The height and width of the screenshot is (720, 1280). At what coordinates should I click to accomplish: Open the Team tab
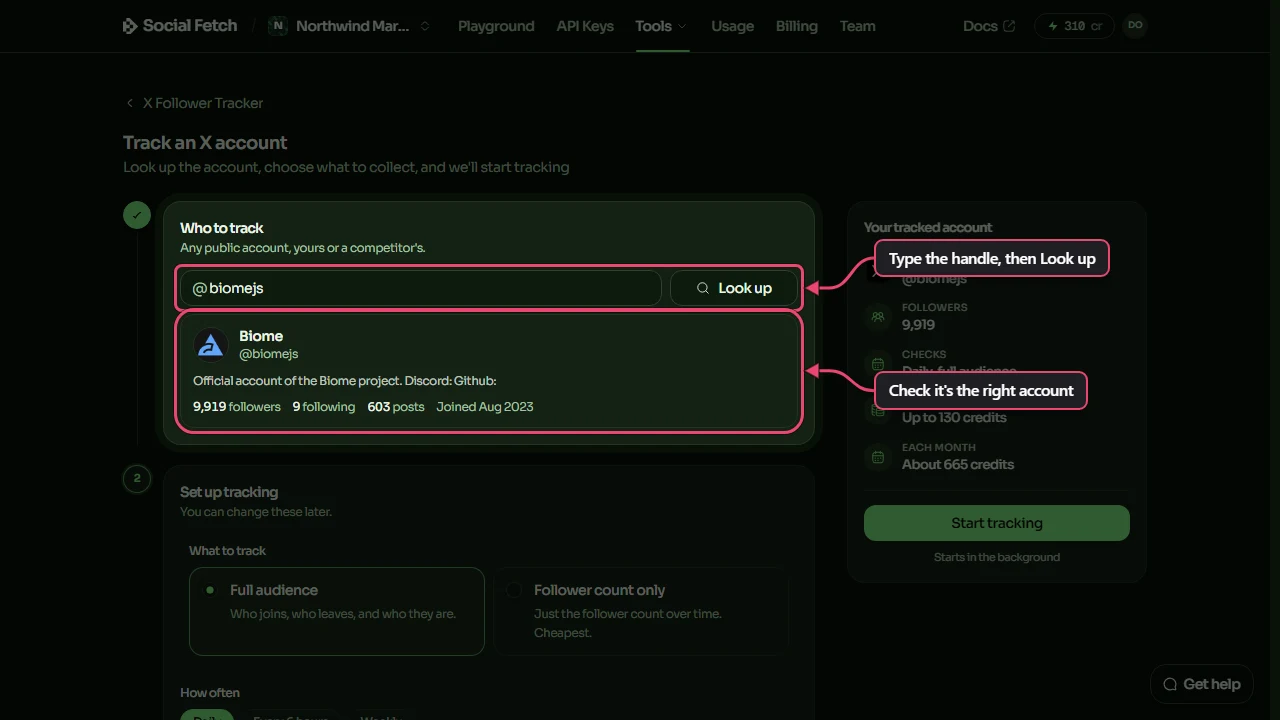coord(857,26)
